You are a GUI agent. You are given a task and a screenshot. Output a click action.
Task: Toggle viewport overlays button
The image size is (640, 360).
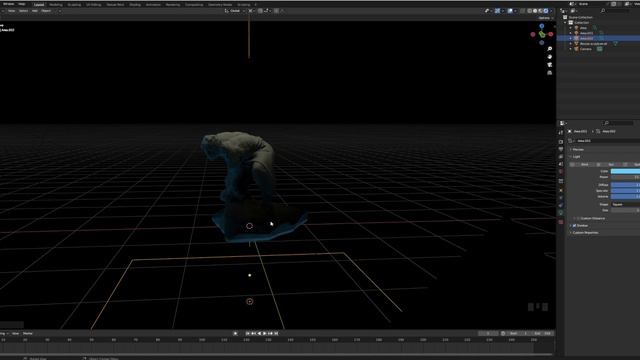510,11
